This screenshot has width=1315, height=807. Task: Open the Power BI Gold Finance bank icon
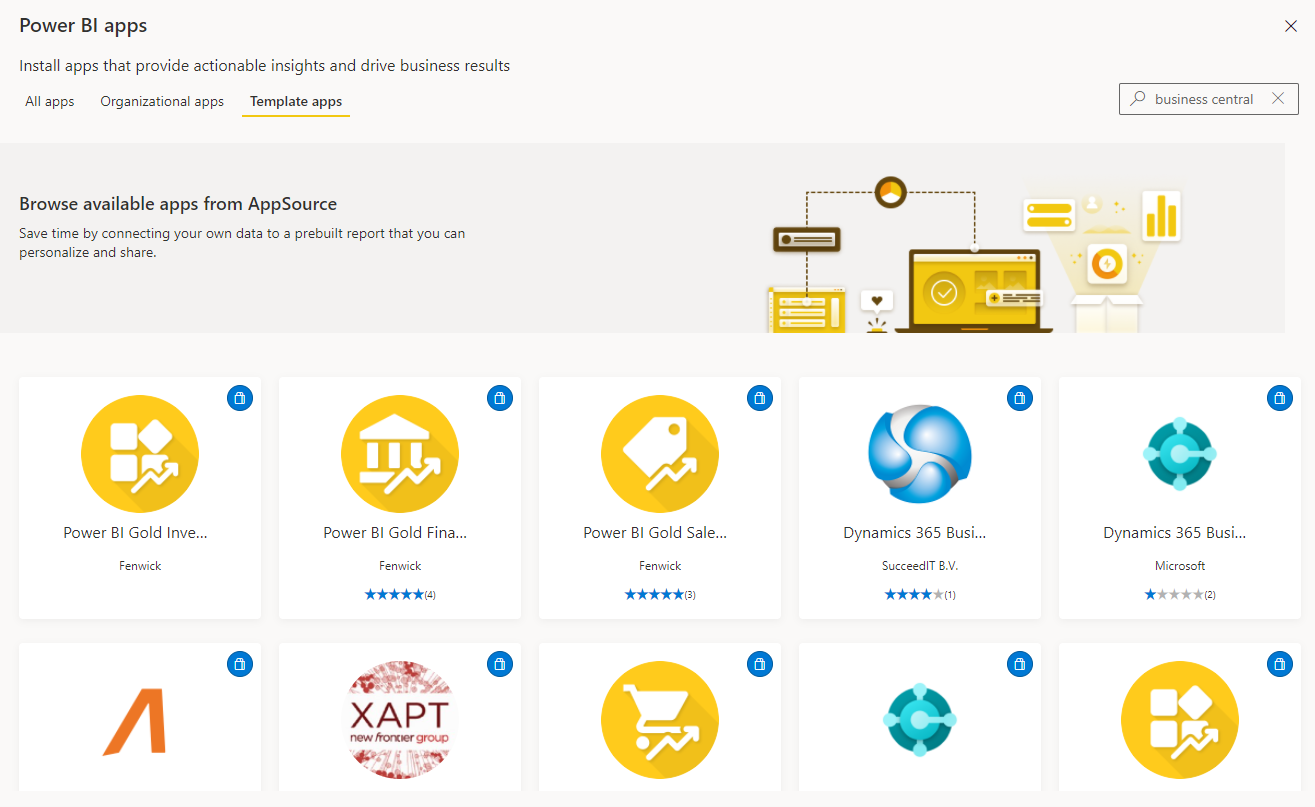[400, 454]
